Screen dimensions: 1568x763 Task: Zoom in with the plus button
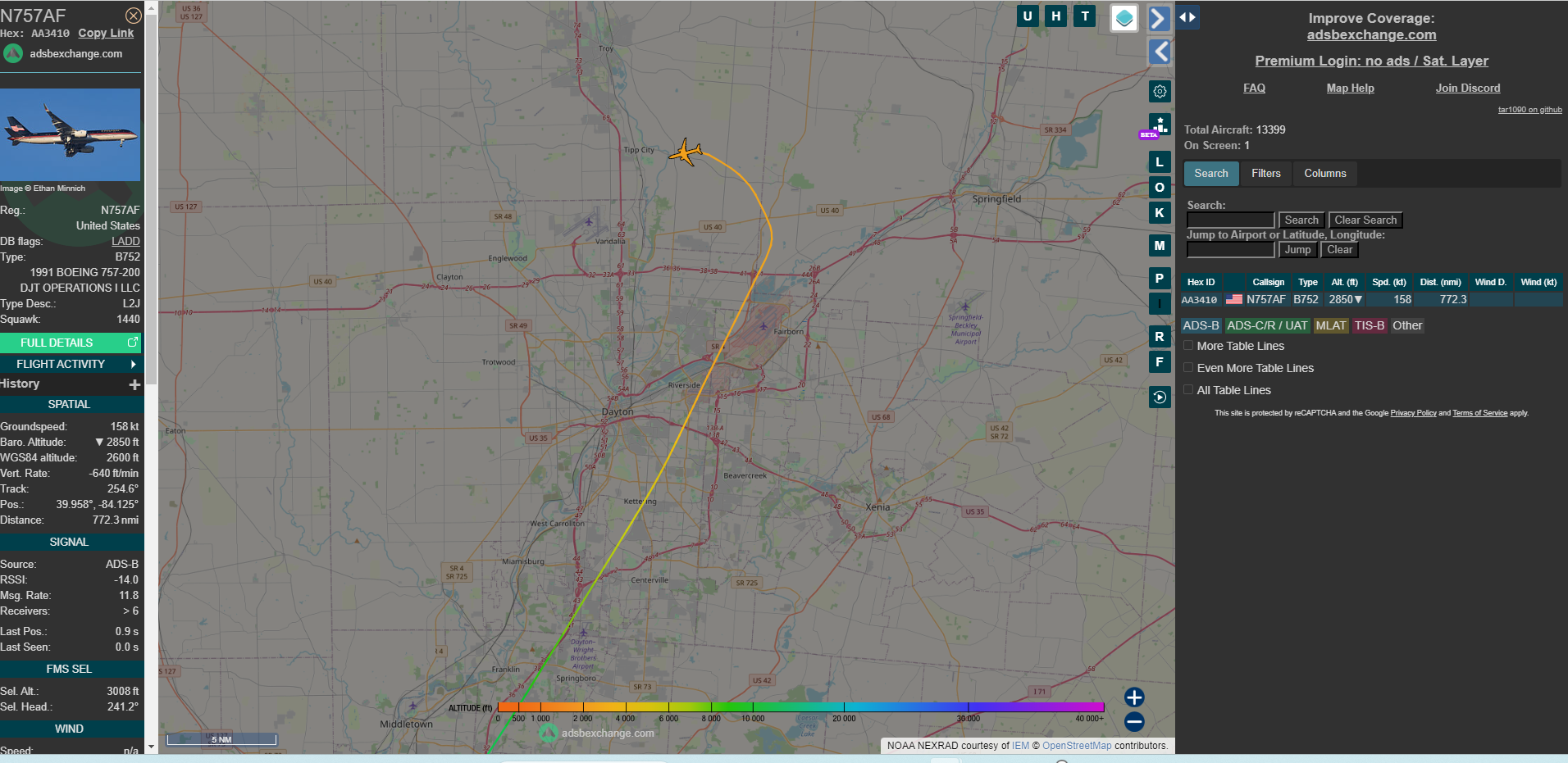(x=1134, y=697)
